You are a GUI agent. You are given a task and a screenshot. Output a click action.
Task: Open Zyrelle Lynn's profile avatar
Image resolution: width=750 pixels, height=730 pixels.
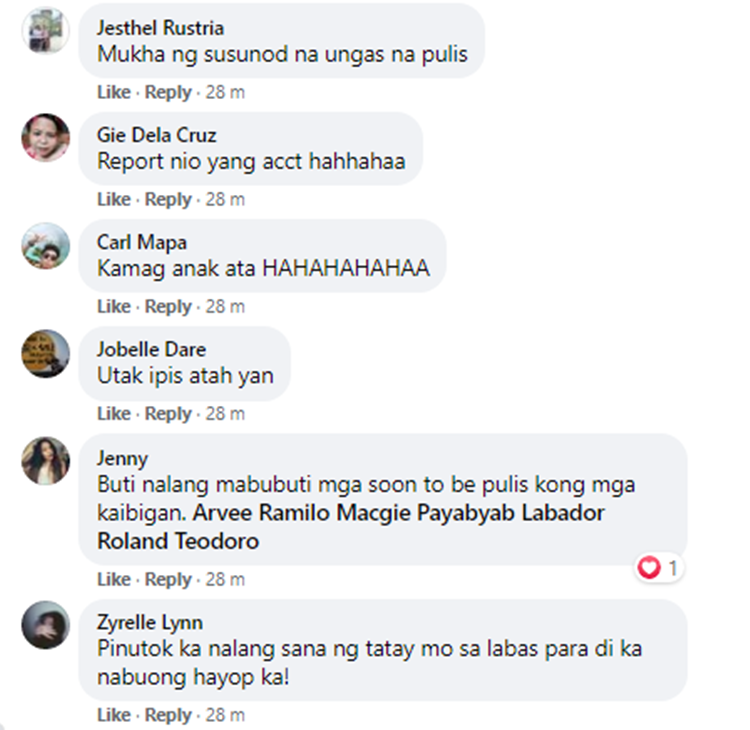click(x=46, y=625)
